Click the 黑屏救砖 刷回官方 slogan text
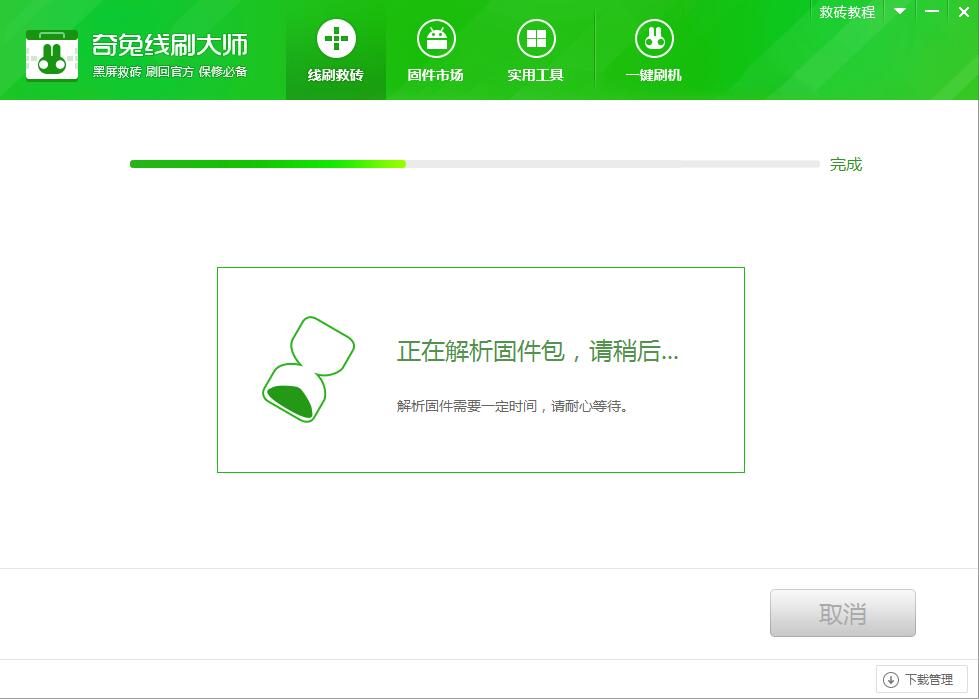979x699 pixels. (x=169, y=72)
